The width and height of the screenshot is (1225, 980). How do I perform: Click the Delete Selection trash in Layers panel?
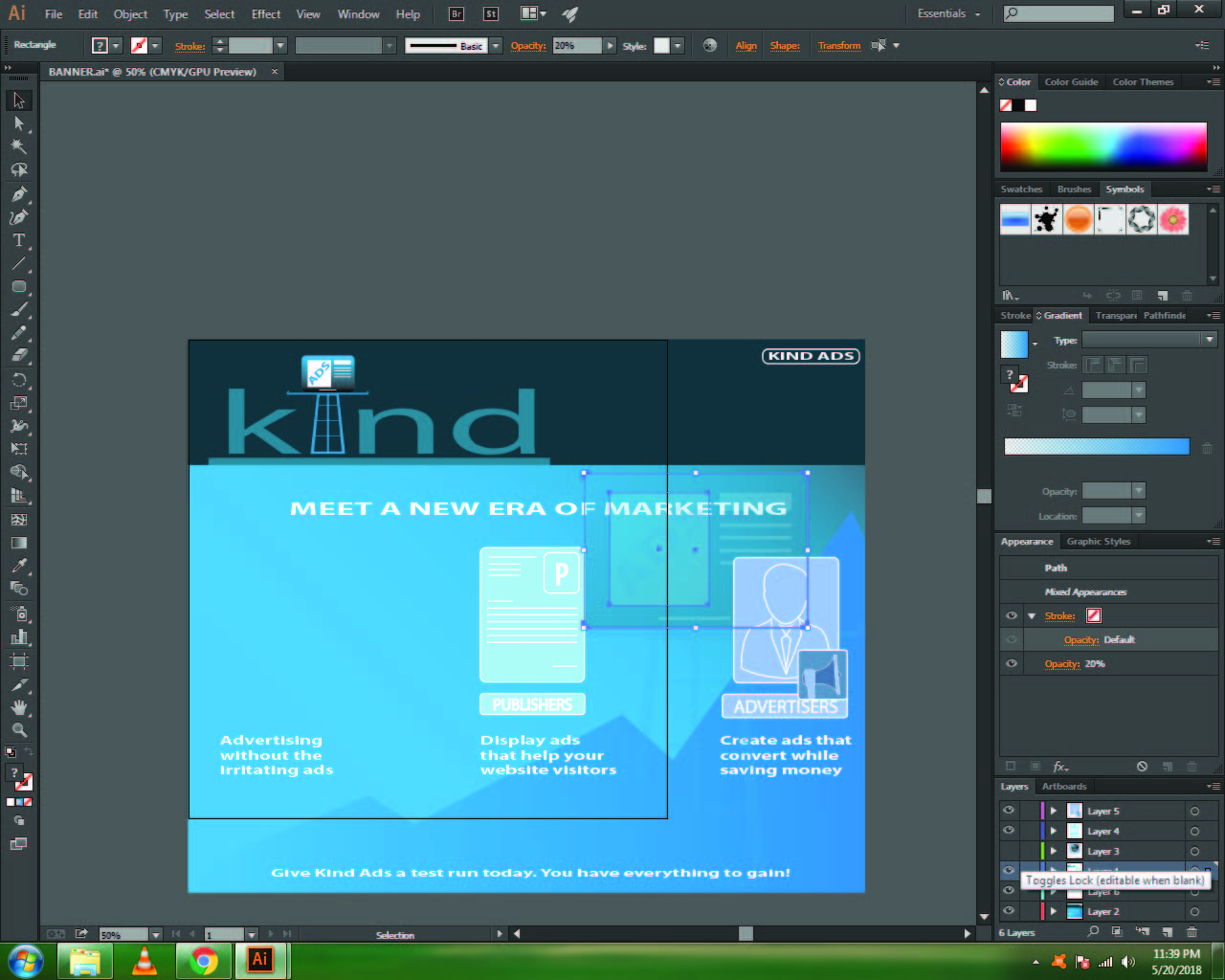point(1192,931)
